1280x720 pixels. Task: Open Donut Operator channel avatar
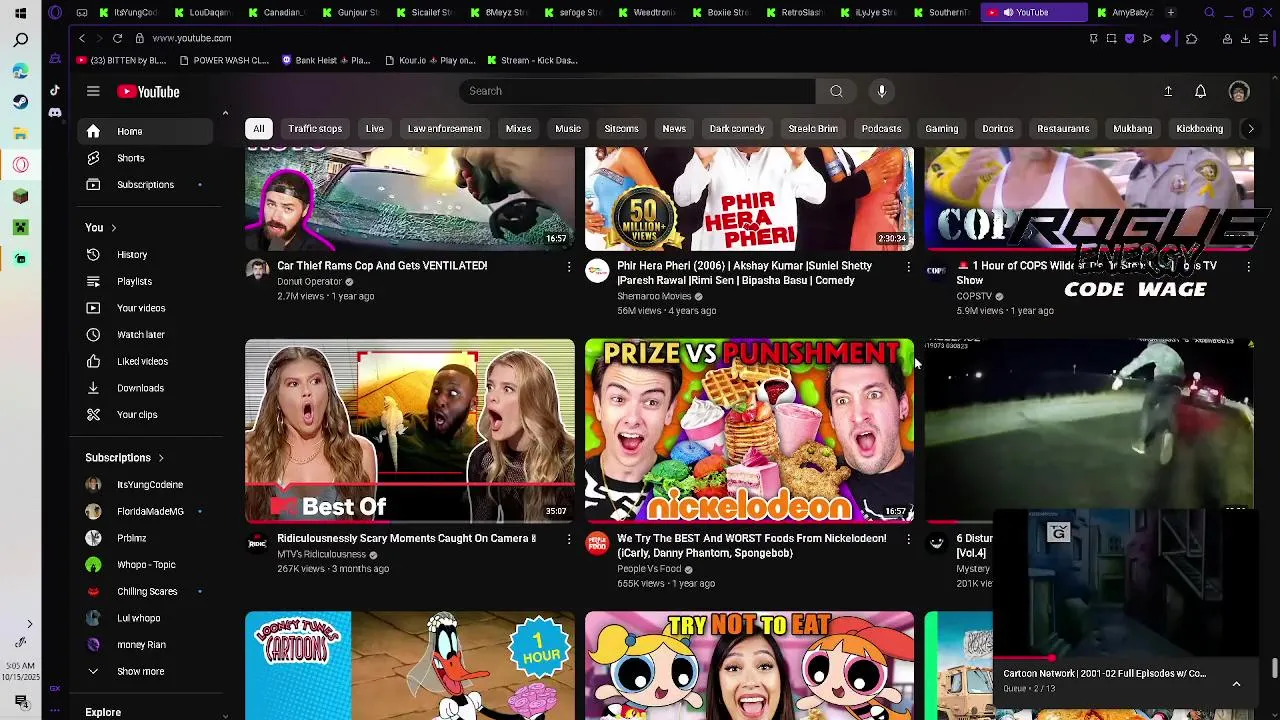[x=258, y=270]
